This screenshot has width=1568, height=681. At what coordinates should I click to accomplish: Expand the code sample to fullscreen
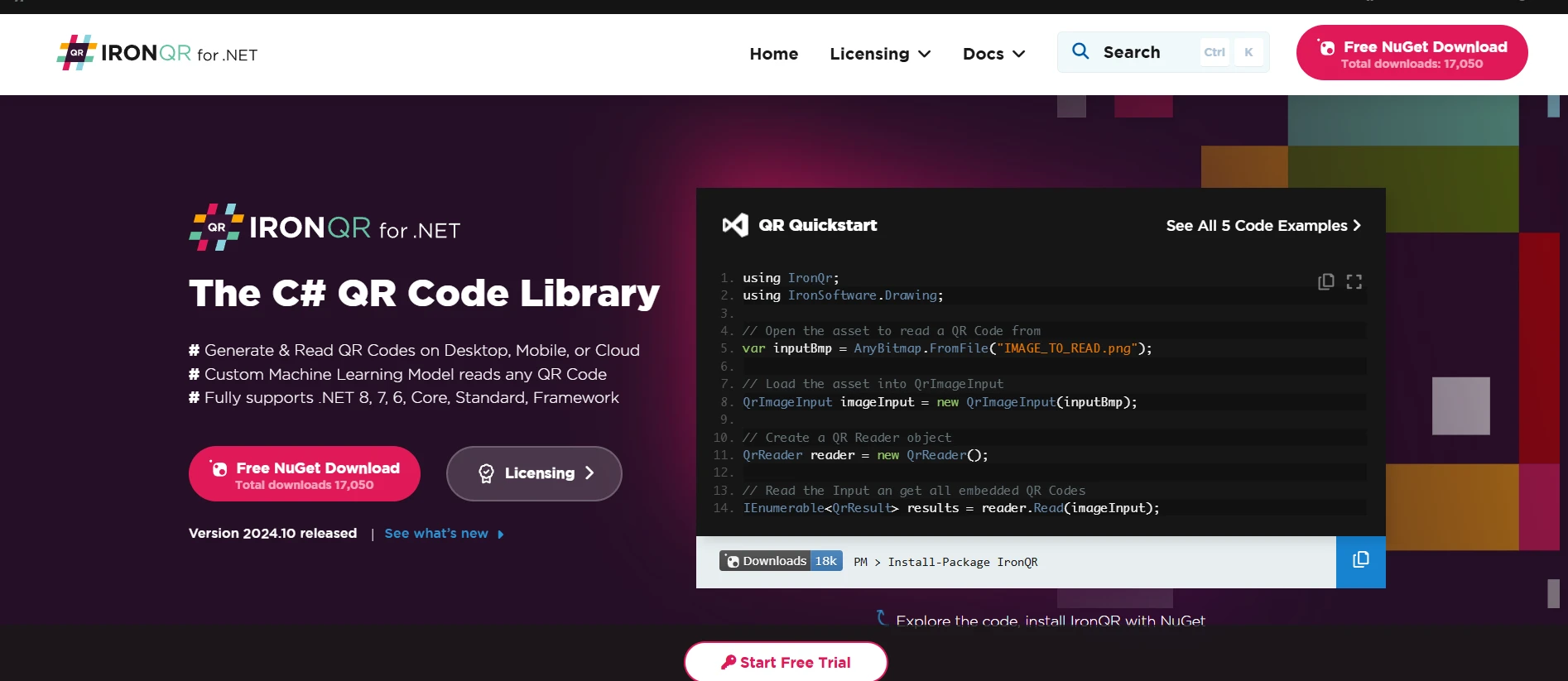pyautogui.click(x=1354, y=282)
